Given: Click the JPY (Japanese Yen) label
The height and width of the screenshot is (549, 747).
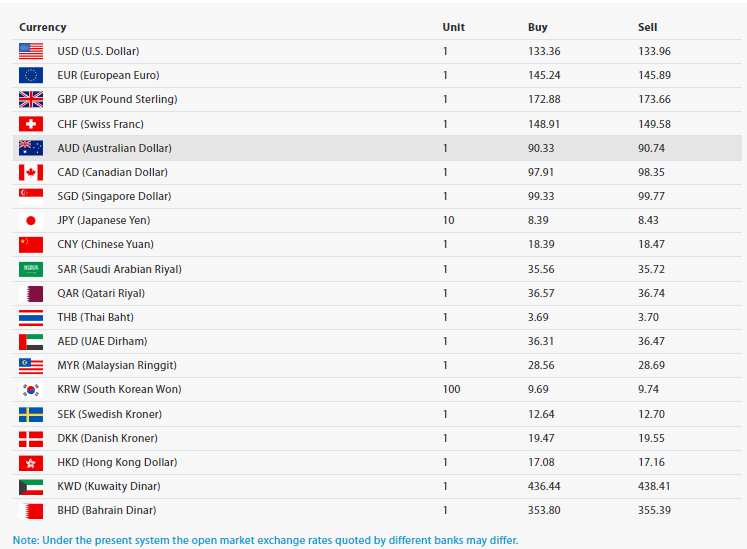Looking at the screenshot, I should (x=104, y=220).
